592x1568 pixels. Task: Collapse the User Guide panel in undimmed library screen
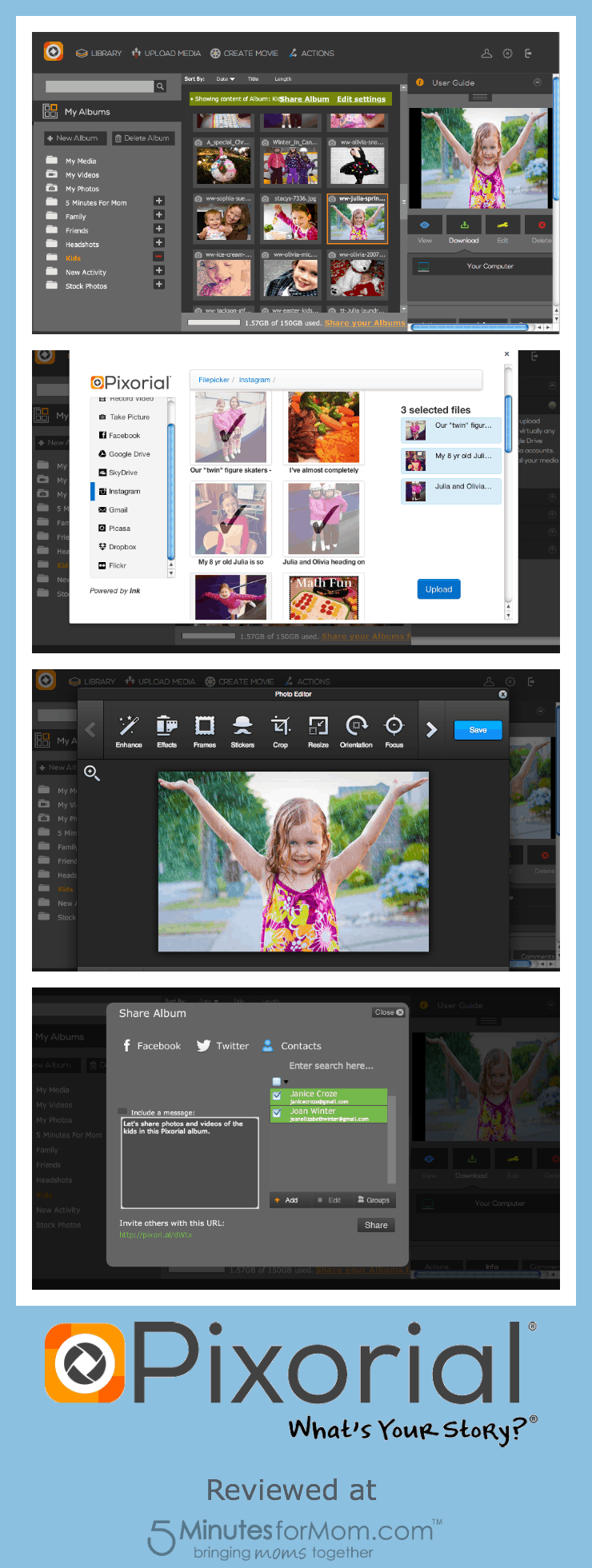pos(538,82)
